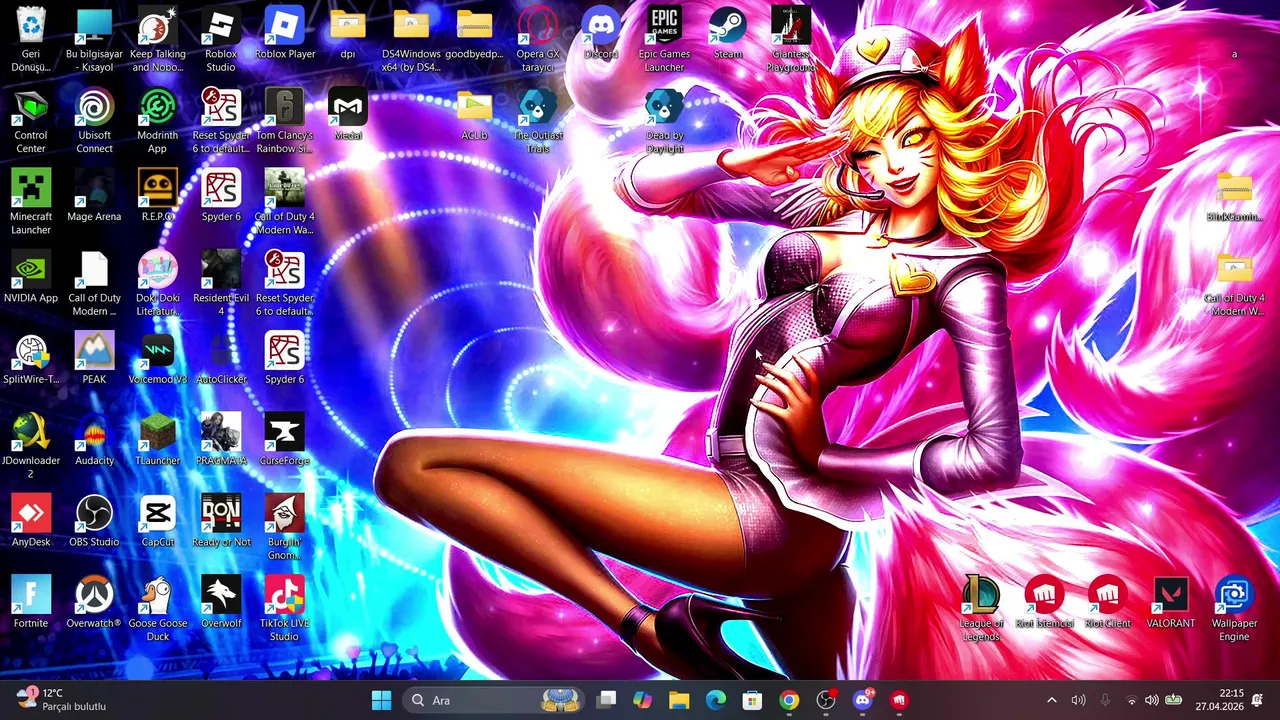Open the Windows Start menu

(381, 700)
